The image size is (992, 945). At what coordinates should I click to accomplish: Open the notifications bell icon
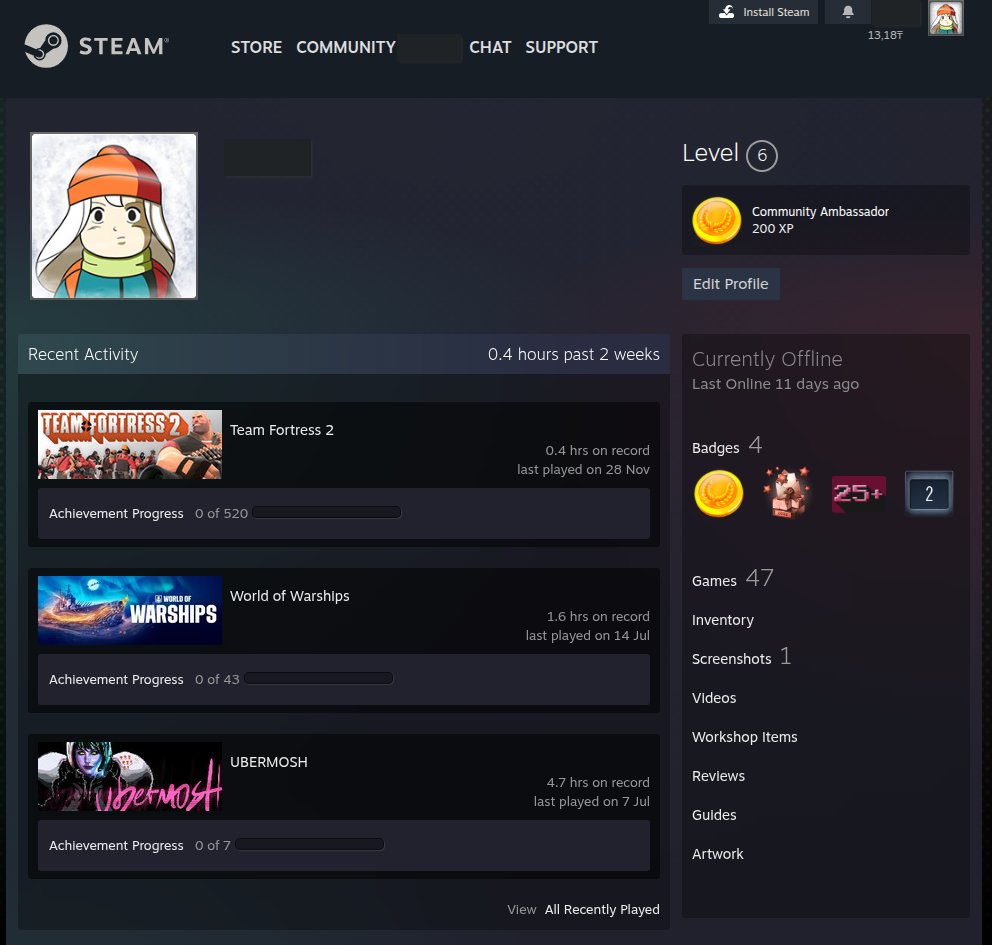[848, 12]
